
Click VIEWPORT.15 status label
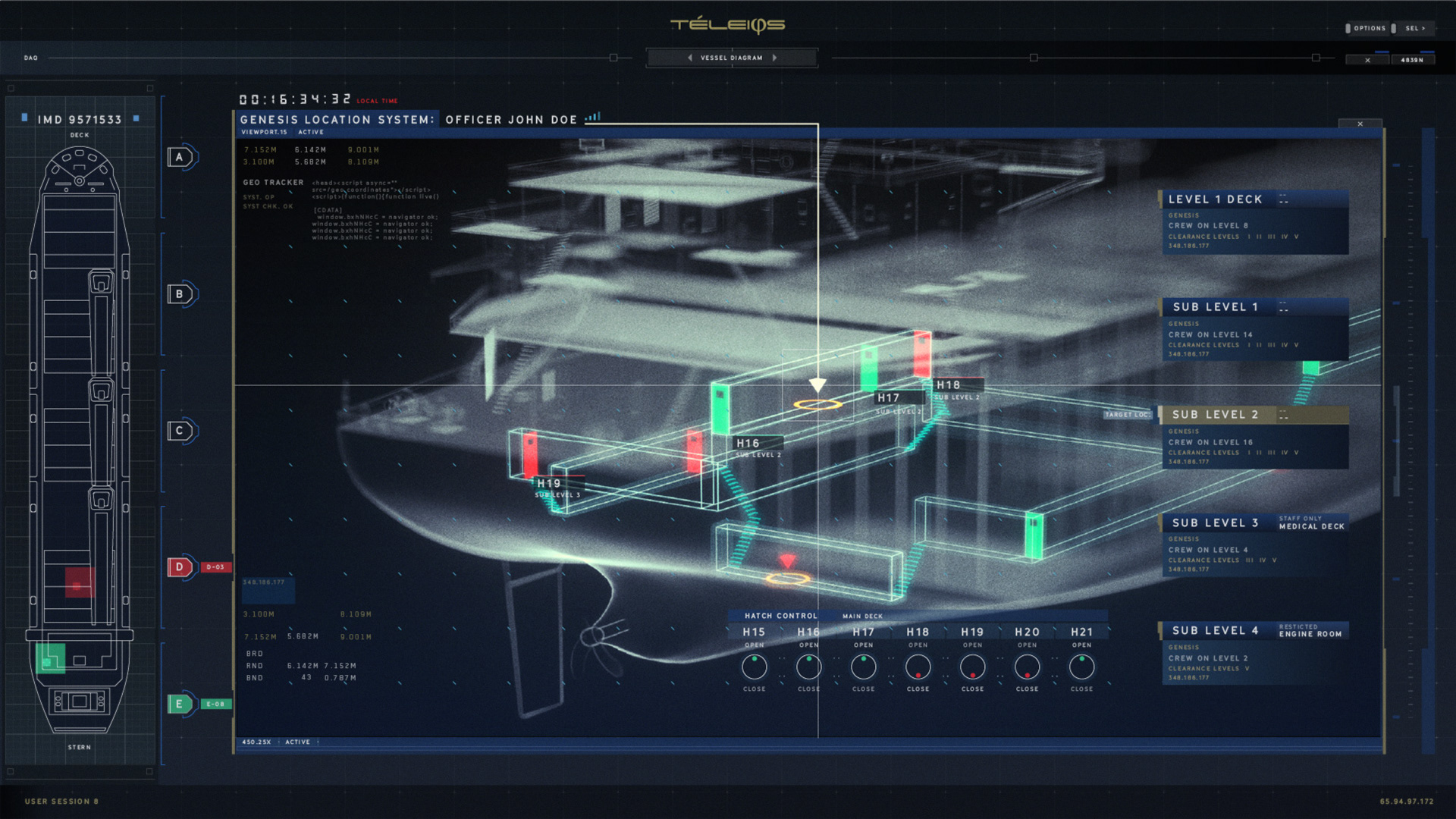point(264,132)
